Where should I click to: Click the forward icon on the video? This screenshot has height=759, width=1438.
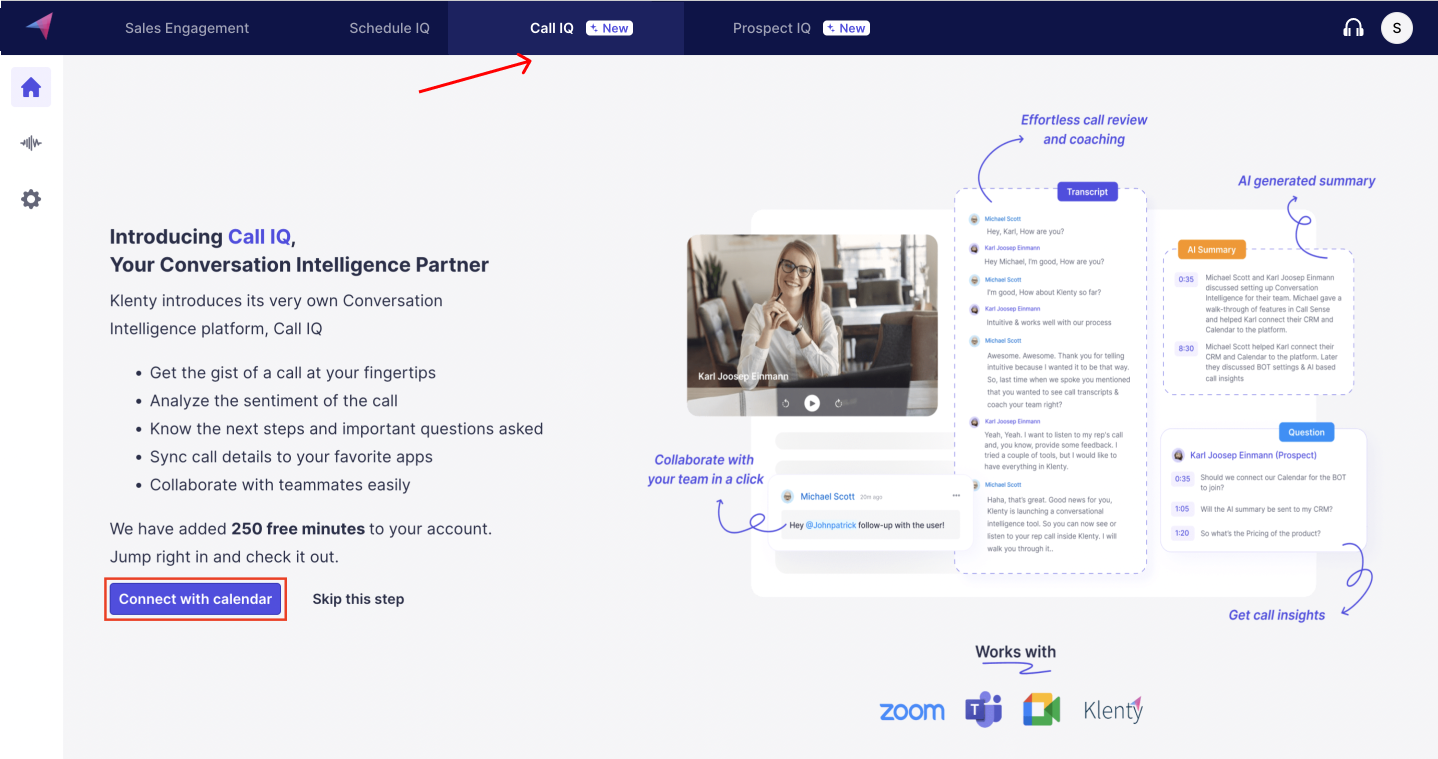[838, 403]
